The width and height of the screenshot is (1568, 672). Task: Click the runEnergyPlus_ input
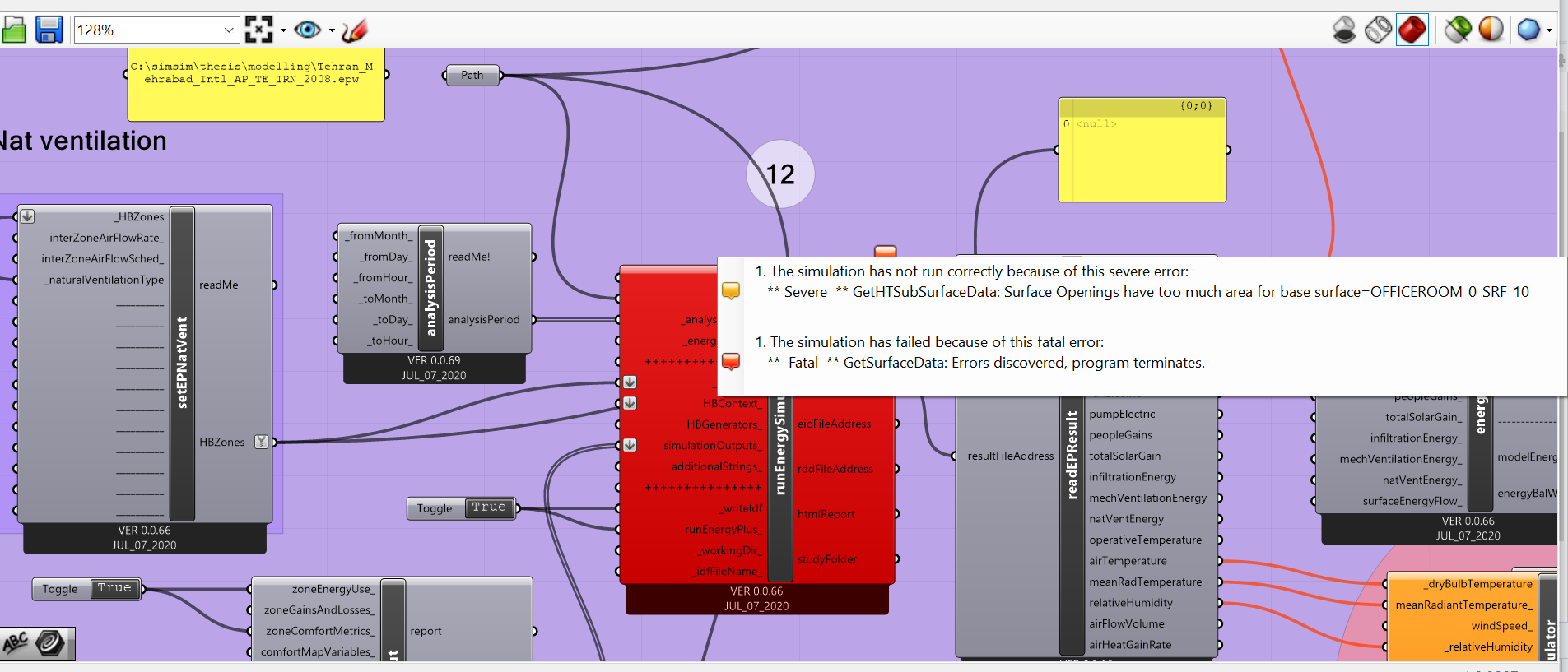pyautogui.click(x=724, y=530)
